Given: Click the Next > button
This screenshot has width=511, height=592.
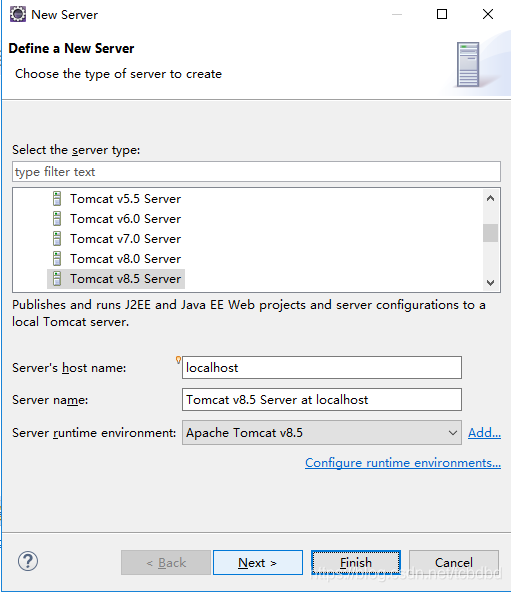Looking at the screenshot, I should click(258, 563).
